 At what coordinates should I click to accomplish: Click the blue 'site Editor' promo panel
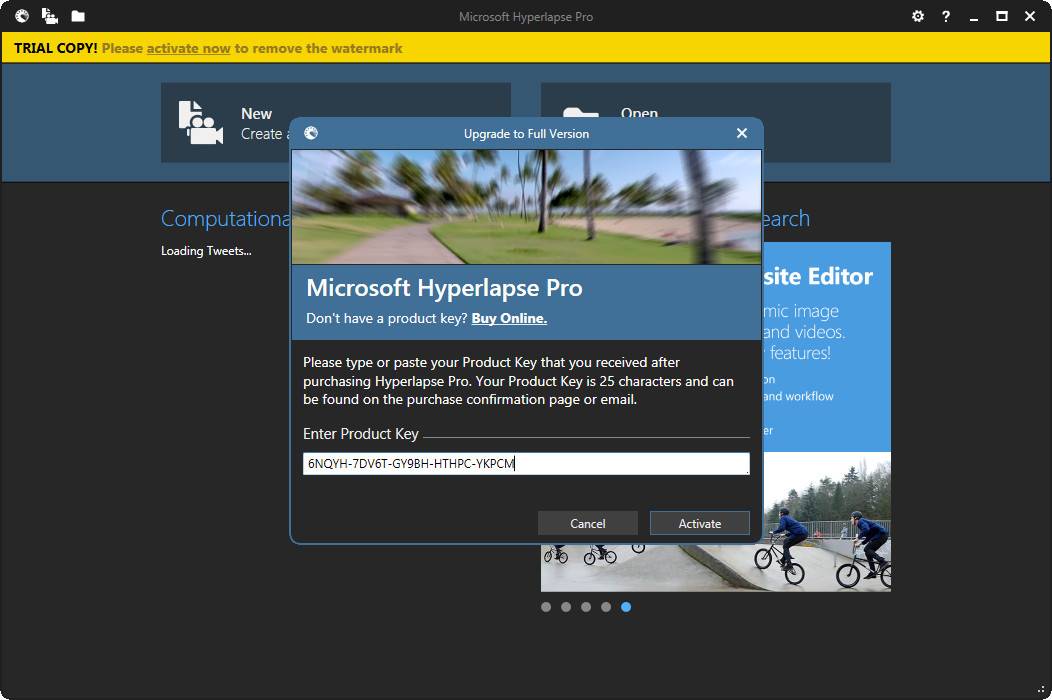coord(827,346)
